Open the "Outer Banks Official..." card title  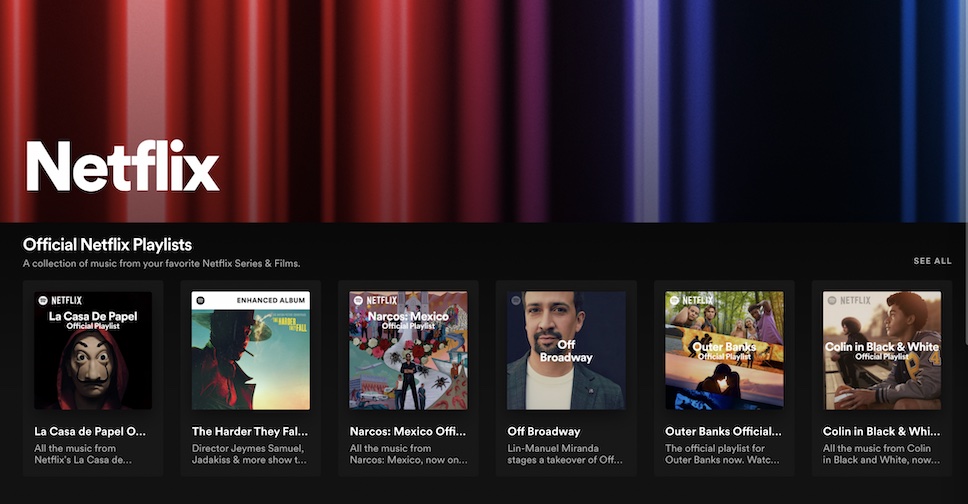coord(723,431)
